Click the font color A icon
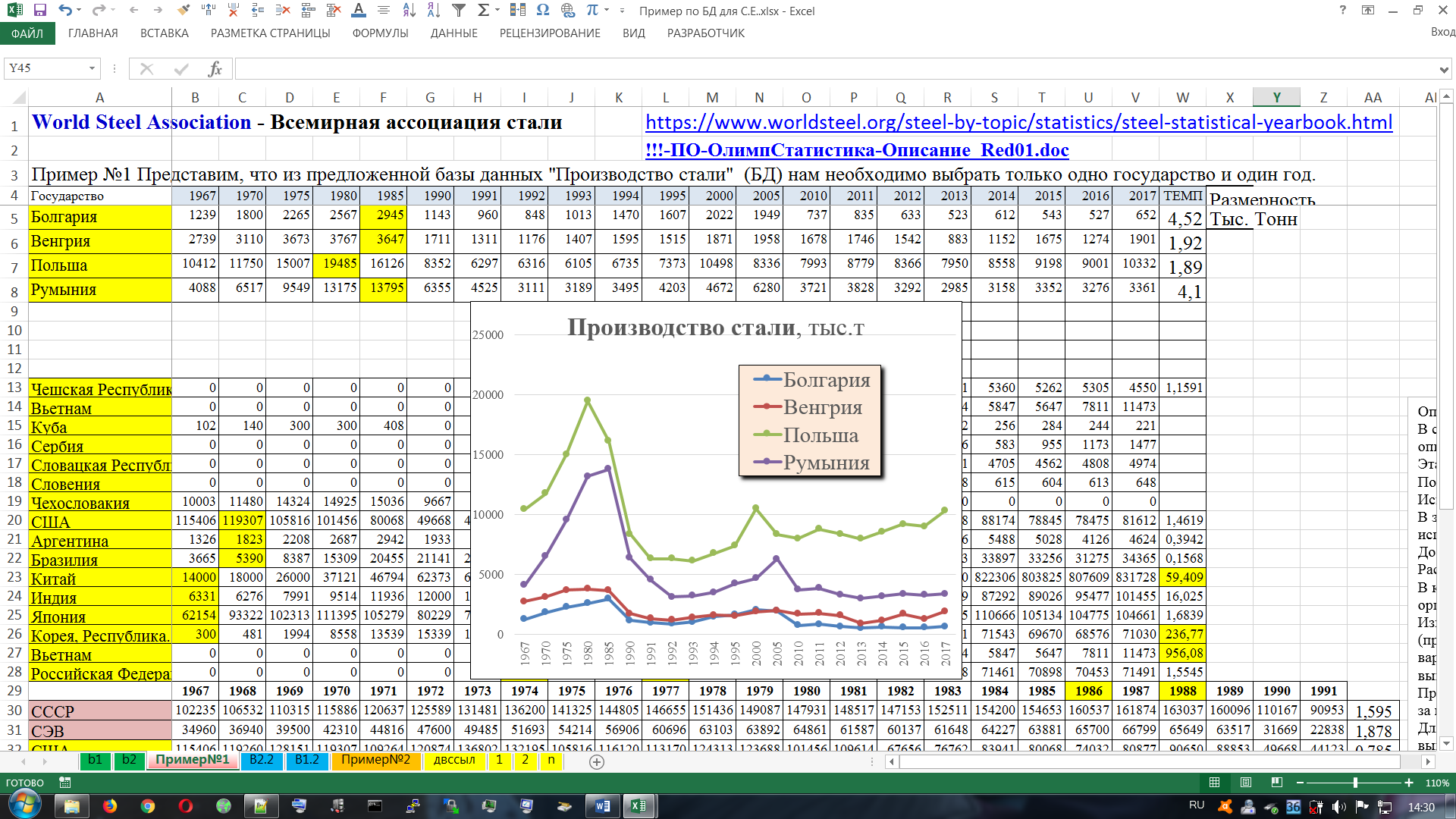 click(359, 11)
